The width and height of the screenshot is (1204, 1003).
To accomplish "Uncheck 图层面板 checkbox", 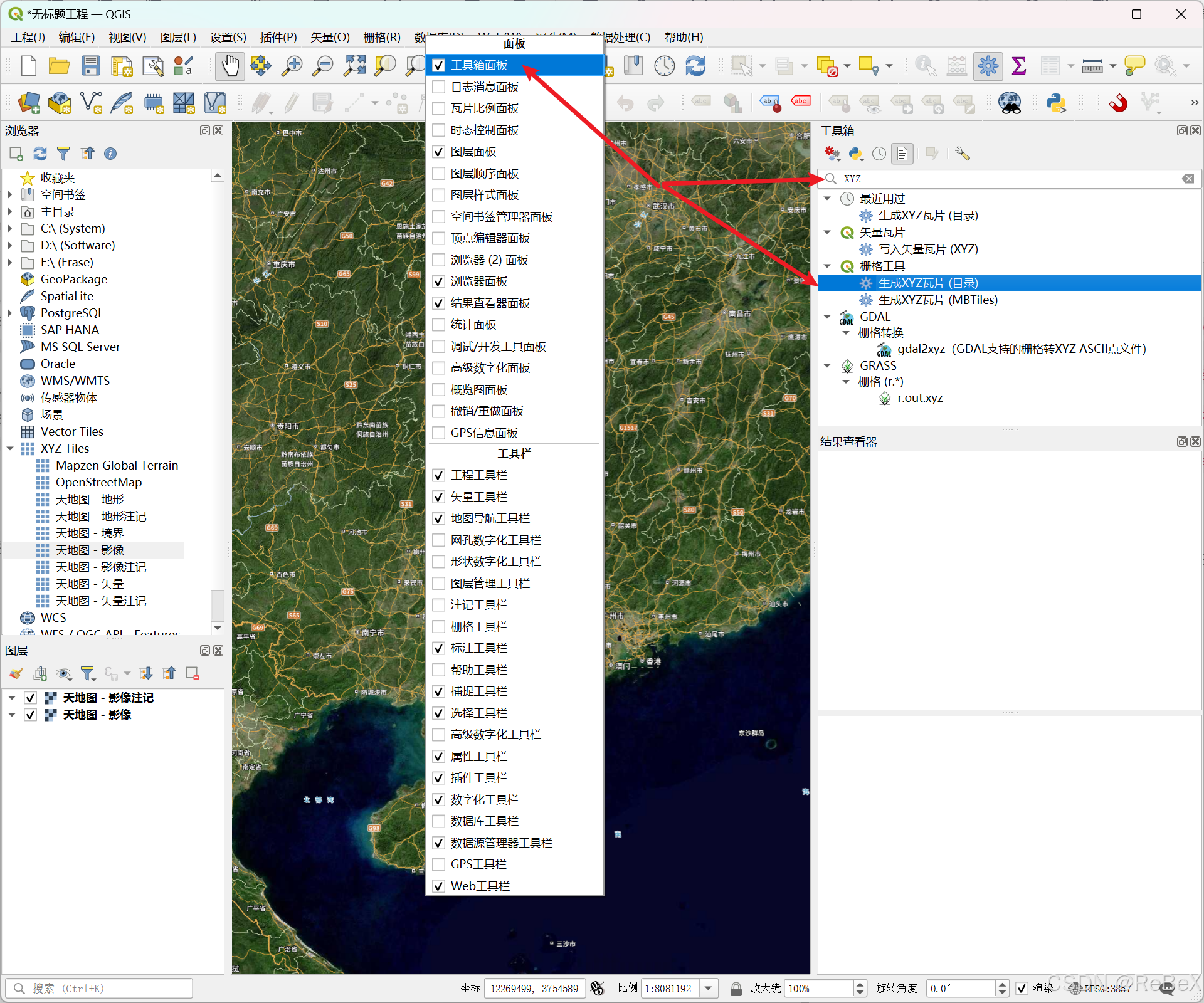I will (439, 152).
